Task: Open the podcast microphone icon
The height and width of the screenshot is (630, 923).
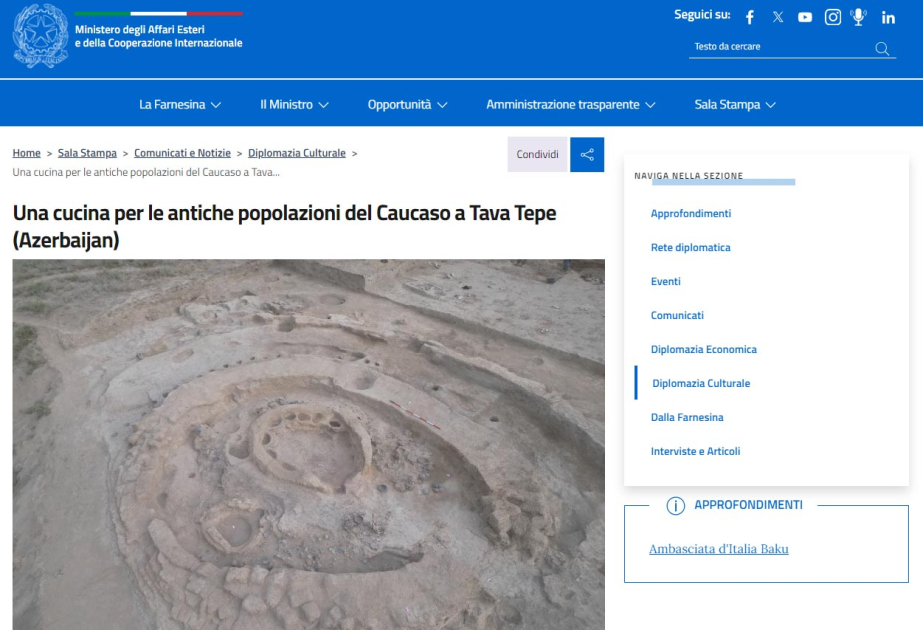Action: tap(859, 17)
